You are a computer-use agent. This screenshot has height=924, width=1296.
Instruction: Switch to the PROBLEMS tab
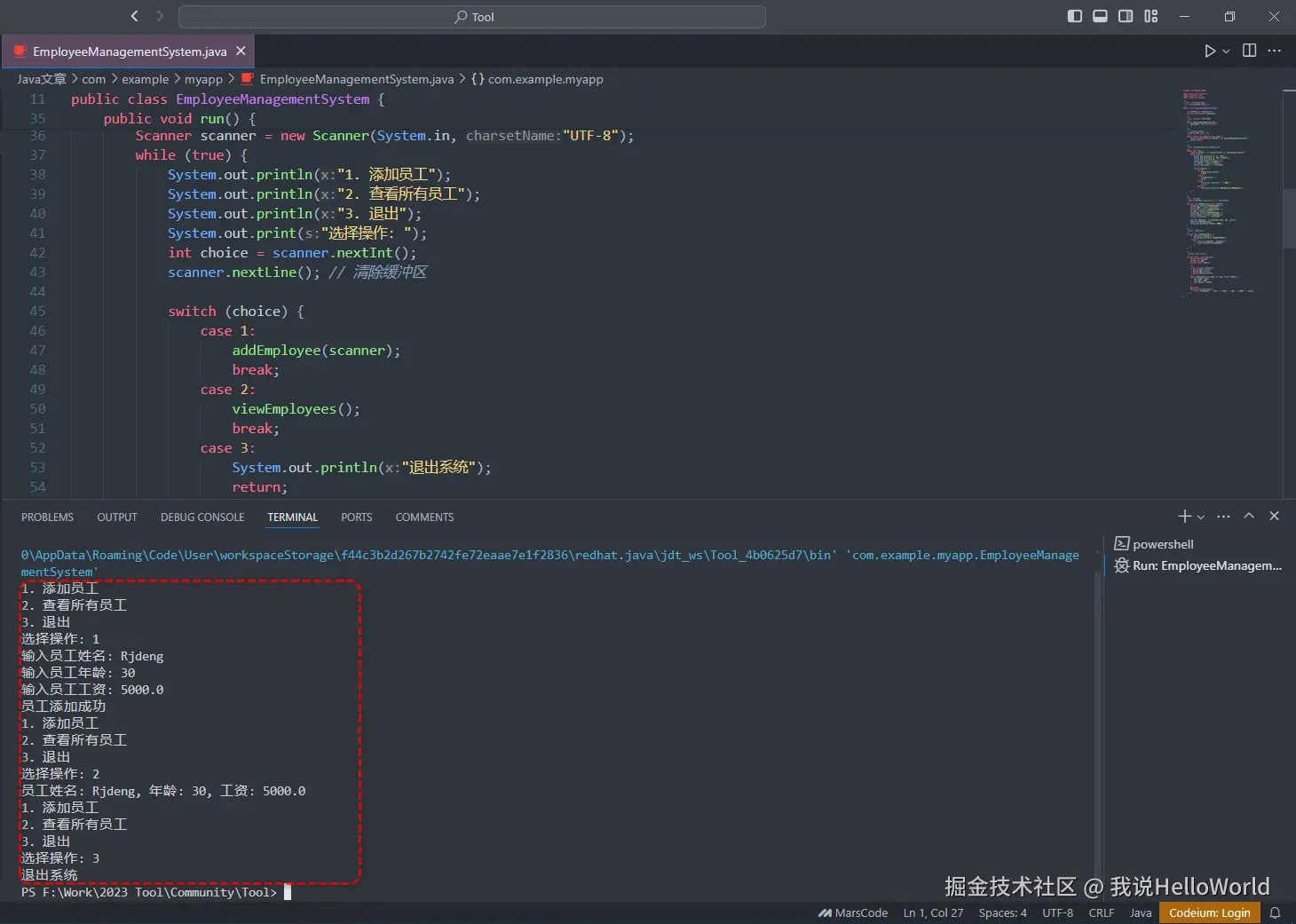click(47, 517)
